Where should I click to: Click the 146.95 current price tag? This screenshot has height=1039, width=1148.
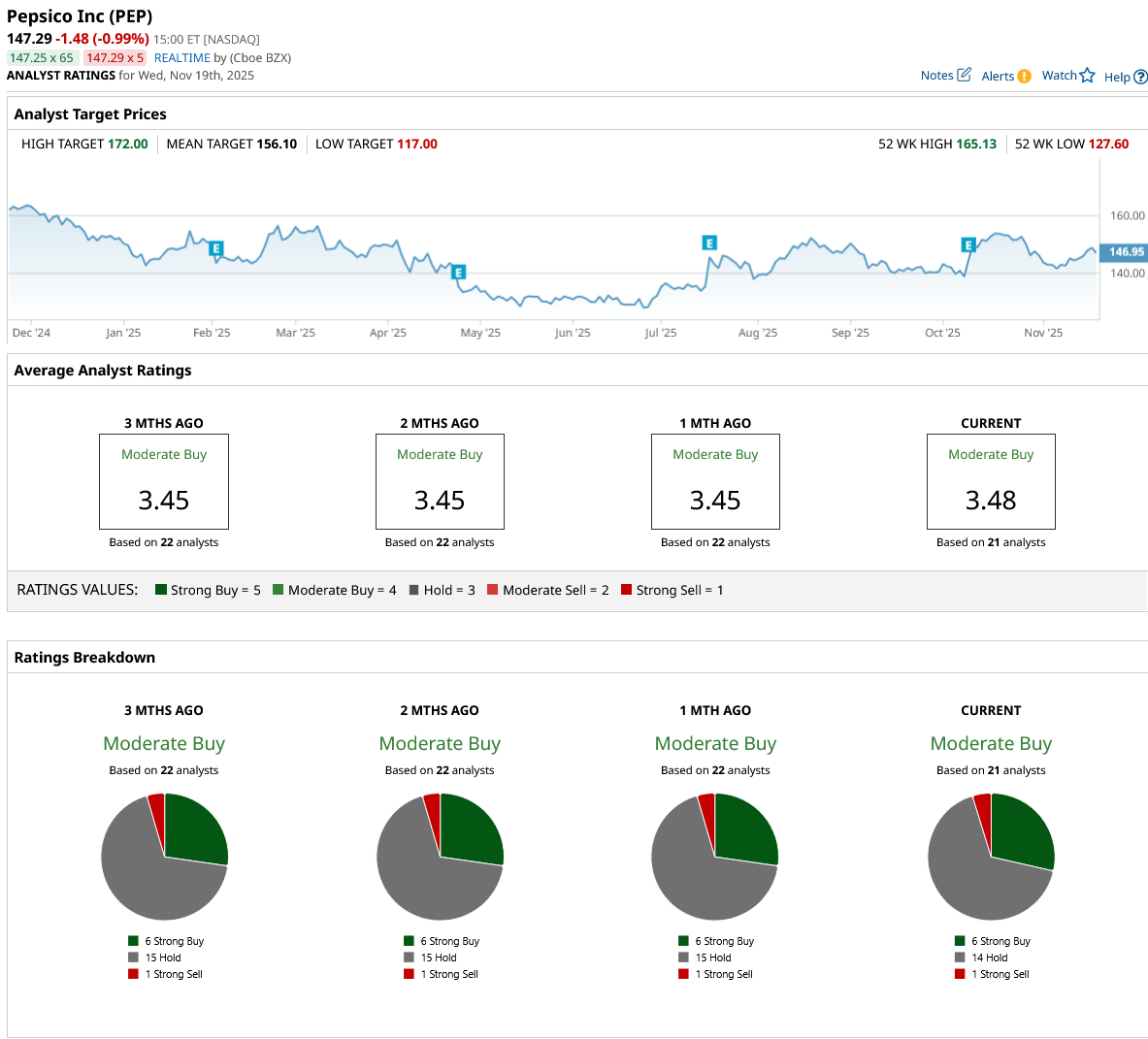1124,251
